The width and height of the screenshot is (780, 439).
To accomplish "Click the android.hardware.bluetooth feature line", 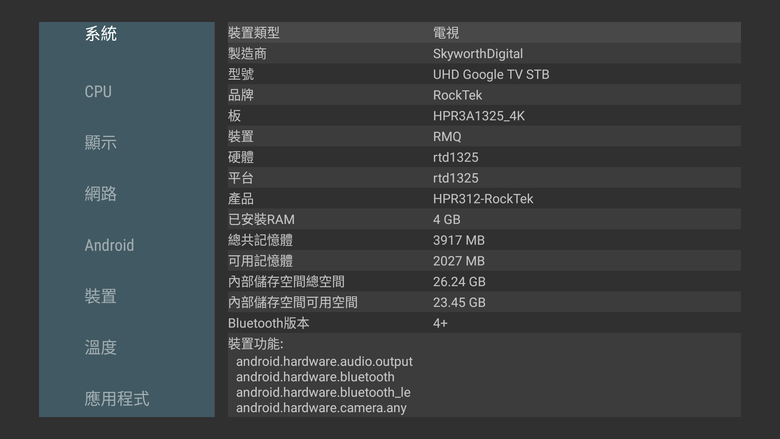I will [315, 377].
